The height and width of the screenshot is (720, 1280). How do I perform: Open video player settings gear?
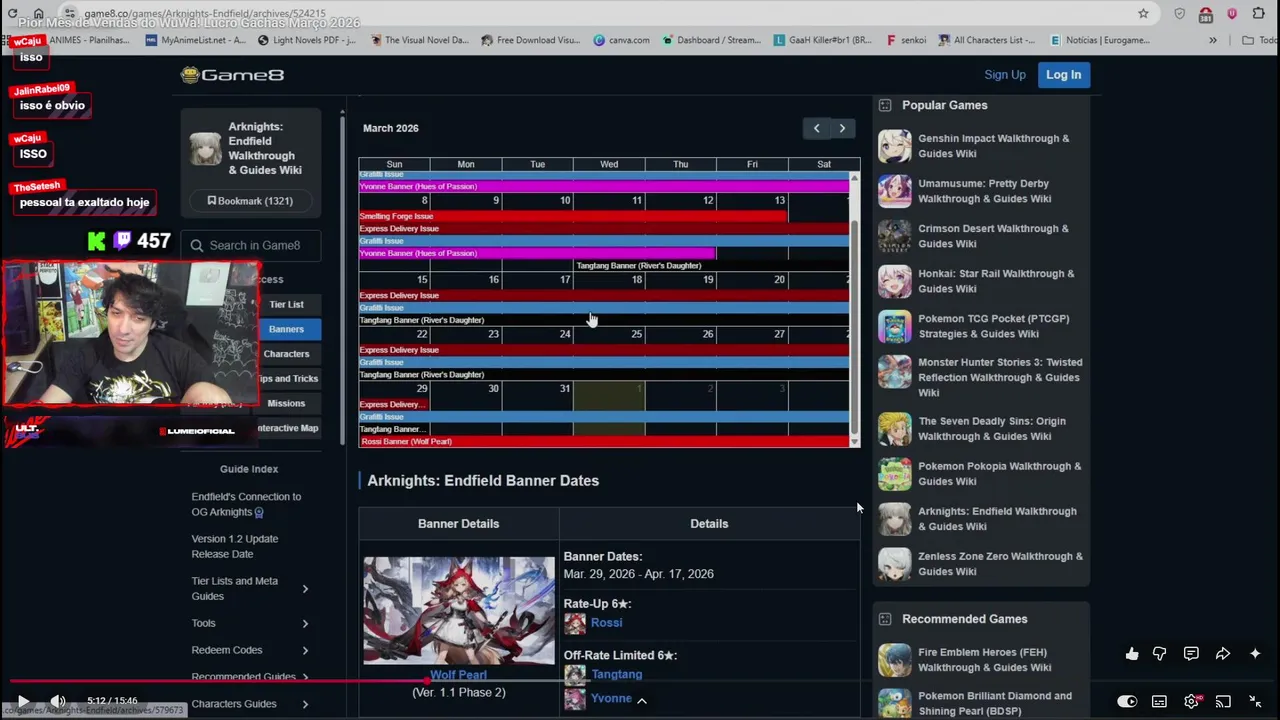[1192, 701]
